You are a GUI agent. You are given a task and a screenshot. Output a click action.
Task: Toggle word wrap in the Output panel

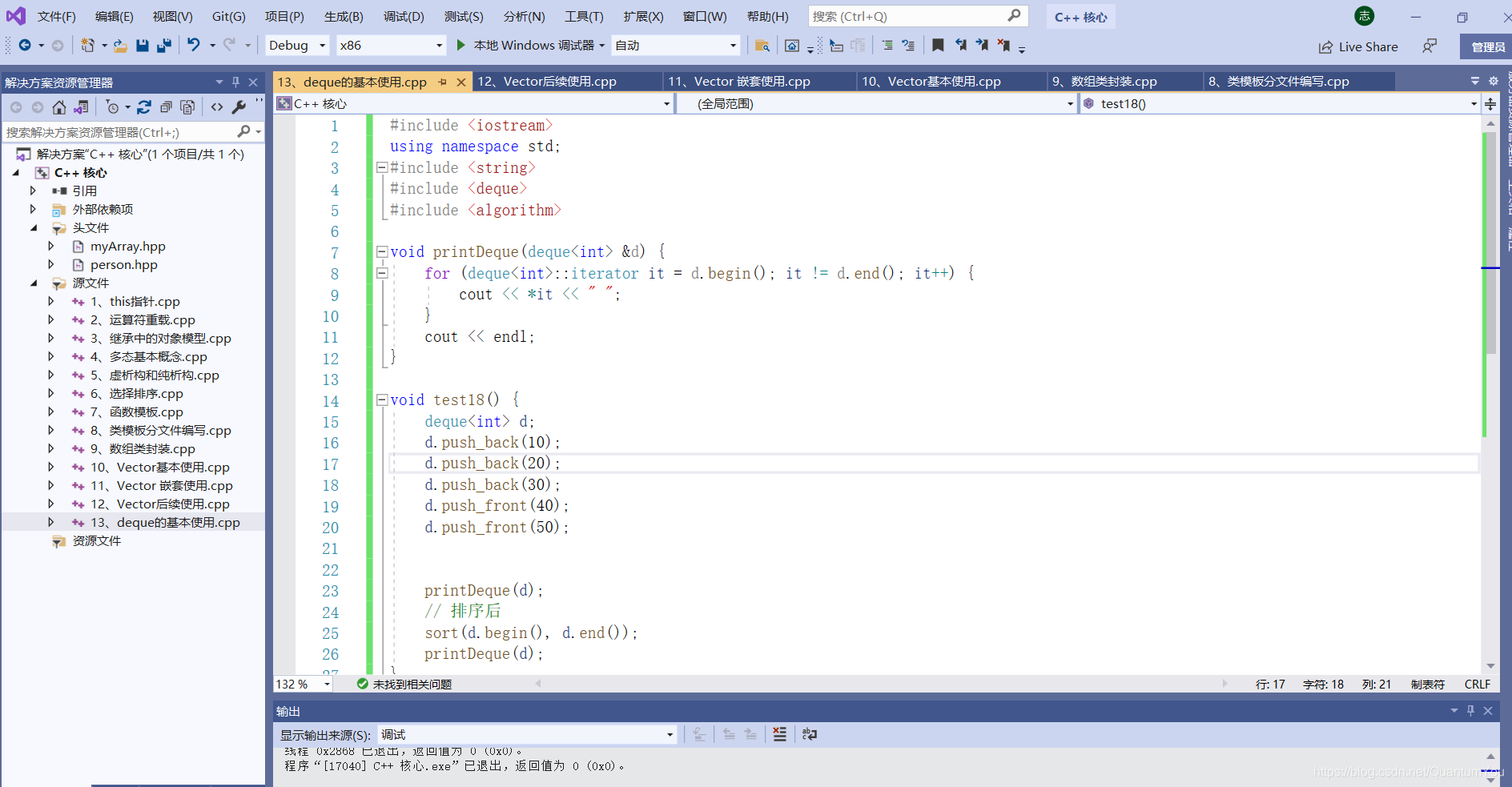coord(810,734)
